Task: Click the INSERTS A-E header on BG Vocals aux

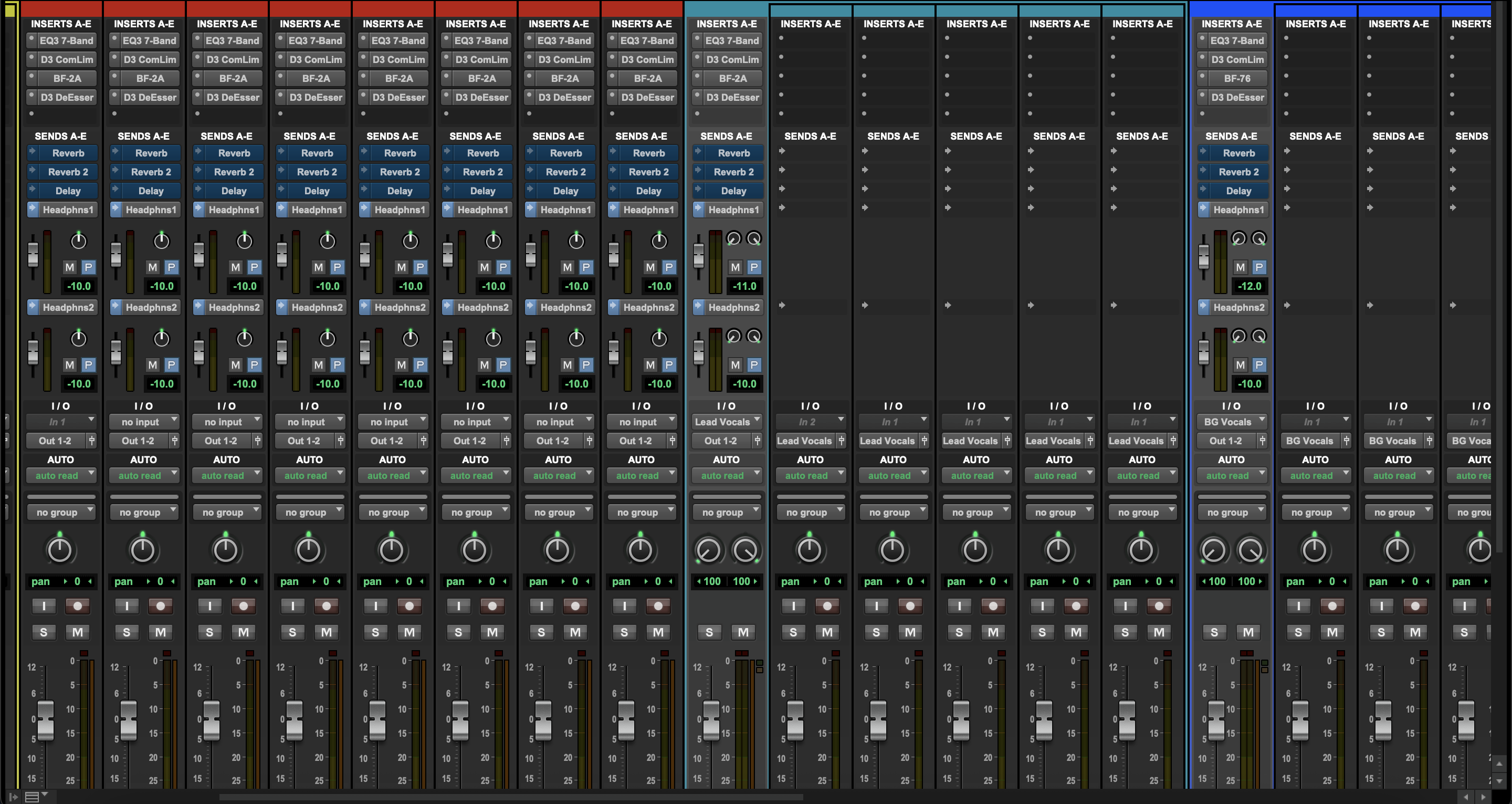Action: [x=1232, y=24]
